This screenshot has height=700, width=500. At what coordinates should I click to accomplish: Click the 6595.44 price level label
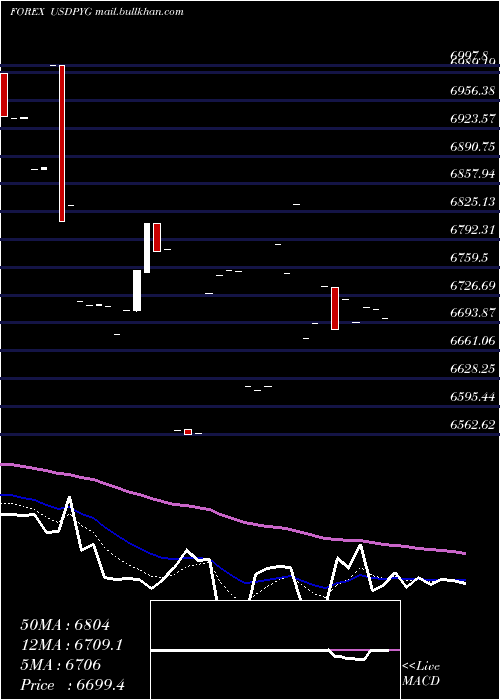point(472,396)
